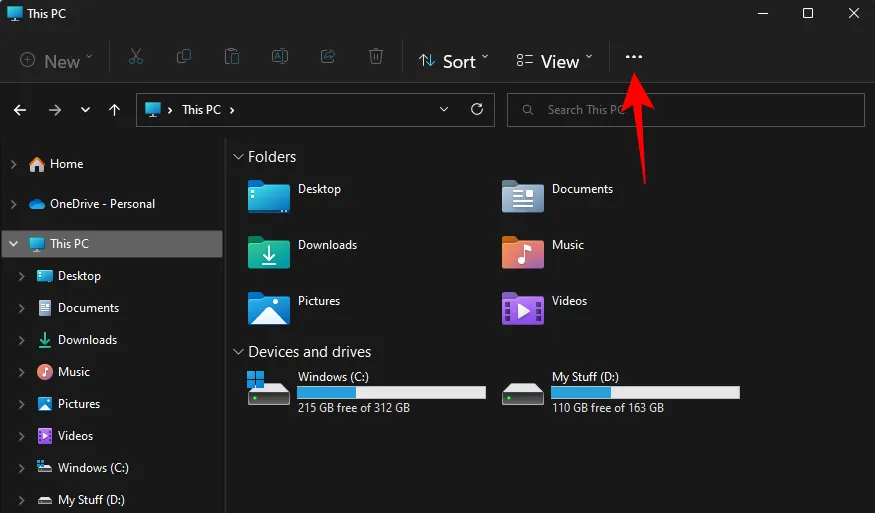Open the View options dropdown
875x513 pixels.
pos(554,61)
